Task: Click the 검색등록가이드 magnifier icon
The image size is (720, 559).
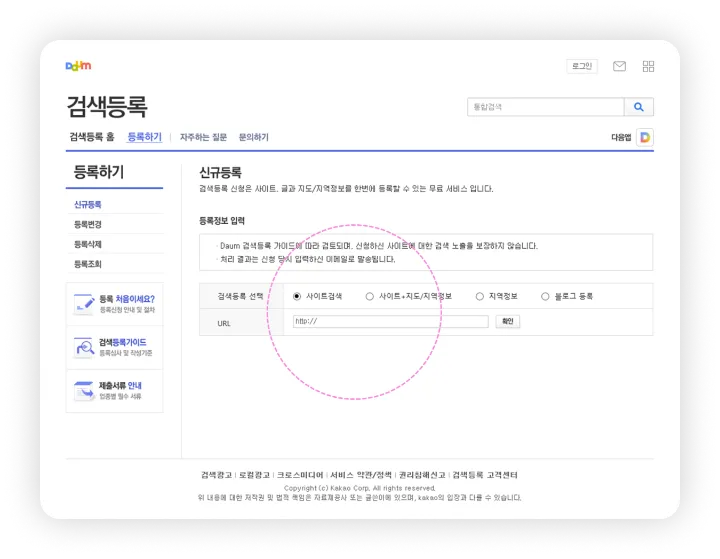Action: pyautogui.click(x=84, y=347)
